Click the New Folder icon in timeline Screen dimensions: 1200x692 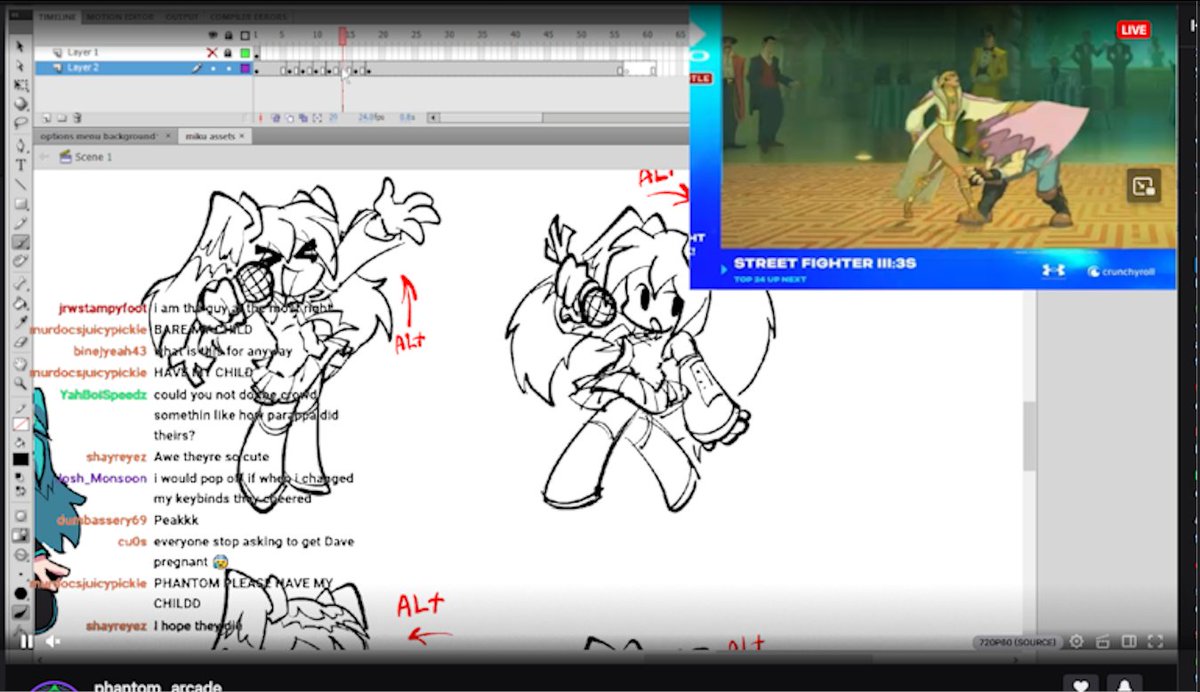point(60,117)
